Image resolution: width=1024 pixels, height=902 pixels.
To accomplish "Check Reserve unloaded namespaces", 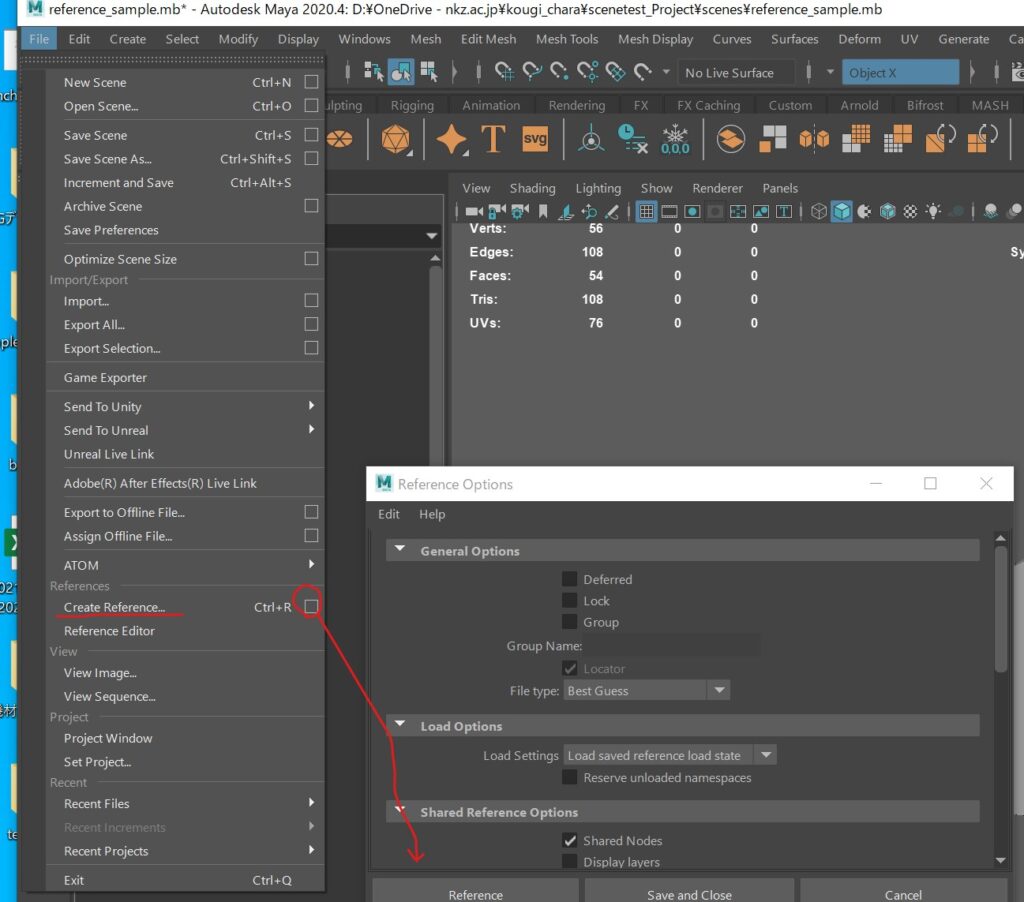I will coord(569,777).
